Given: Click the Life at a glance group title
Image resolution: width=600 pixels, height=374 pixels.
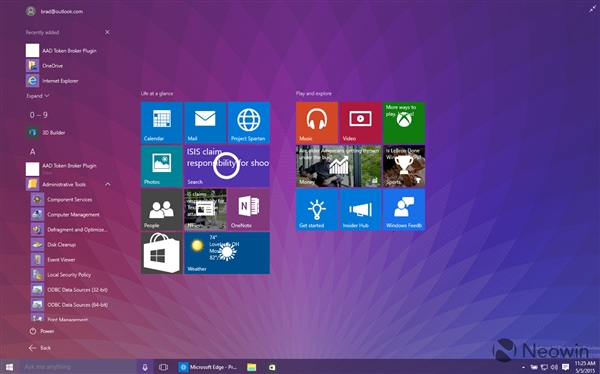Looking at the screenshot, I should tap(157, 93).
